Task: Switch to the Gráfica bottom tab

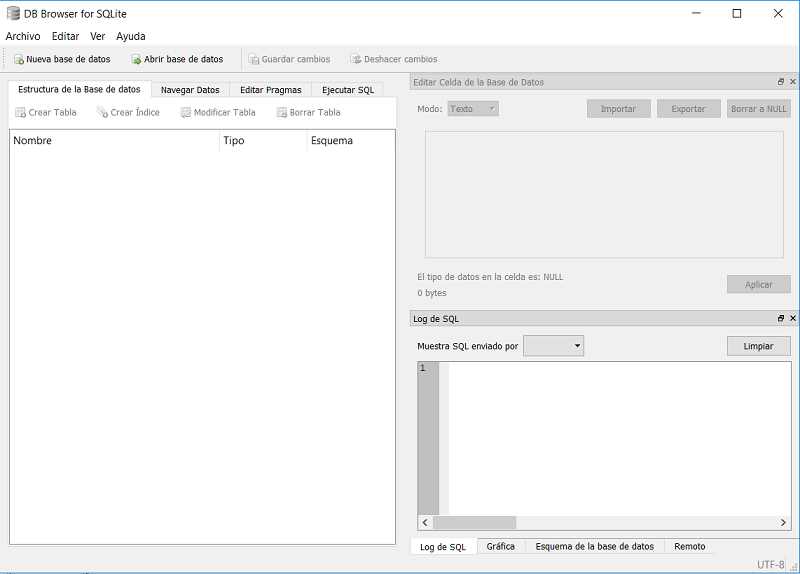Action: 501,546
